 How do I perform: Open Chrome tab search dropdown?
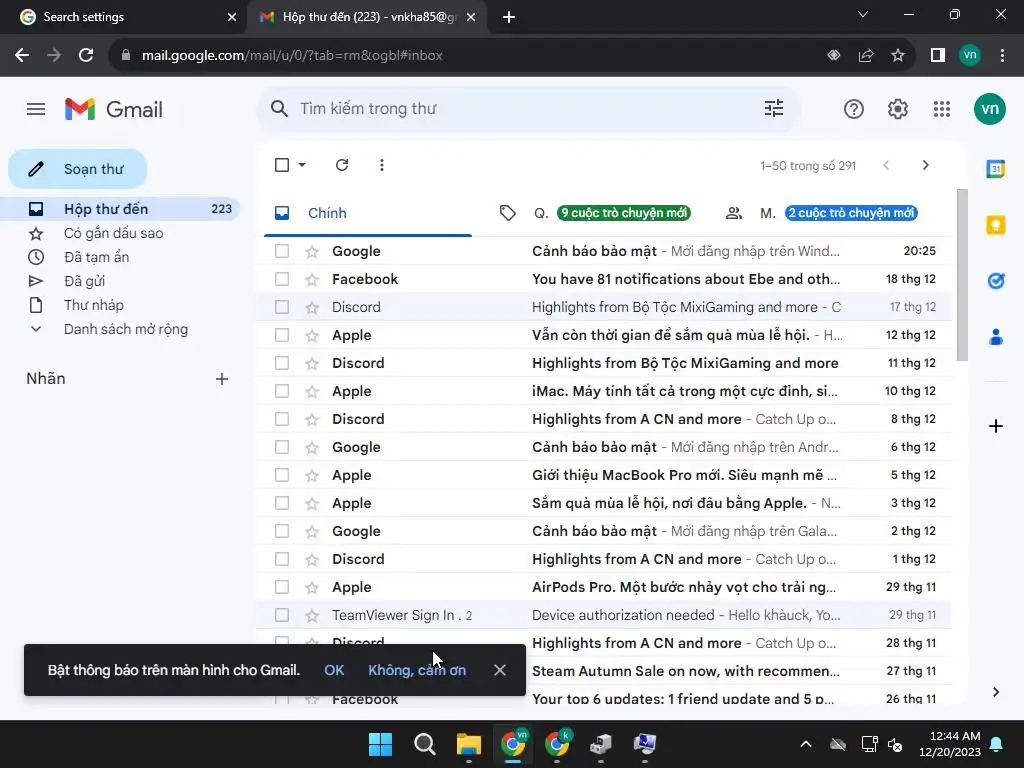point(863,14)
